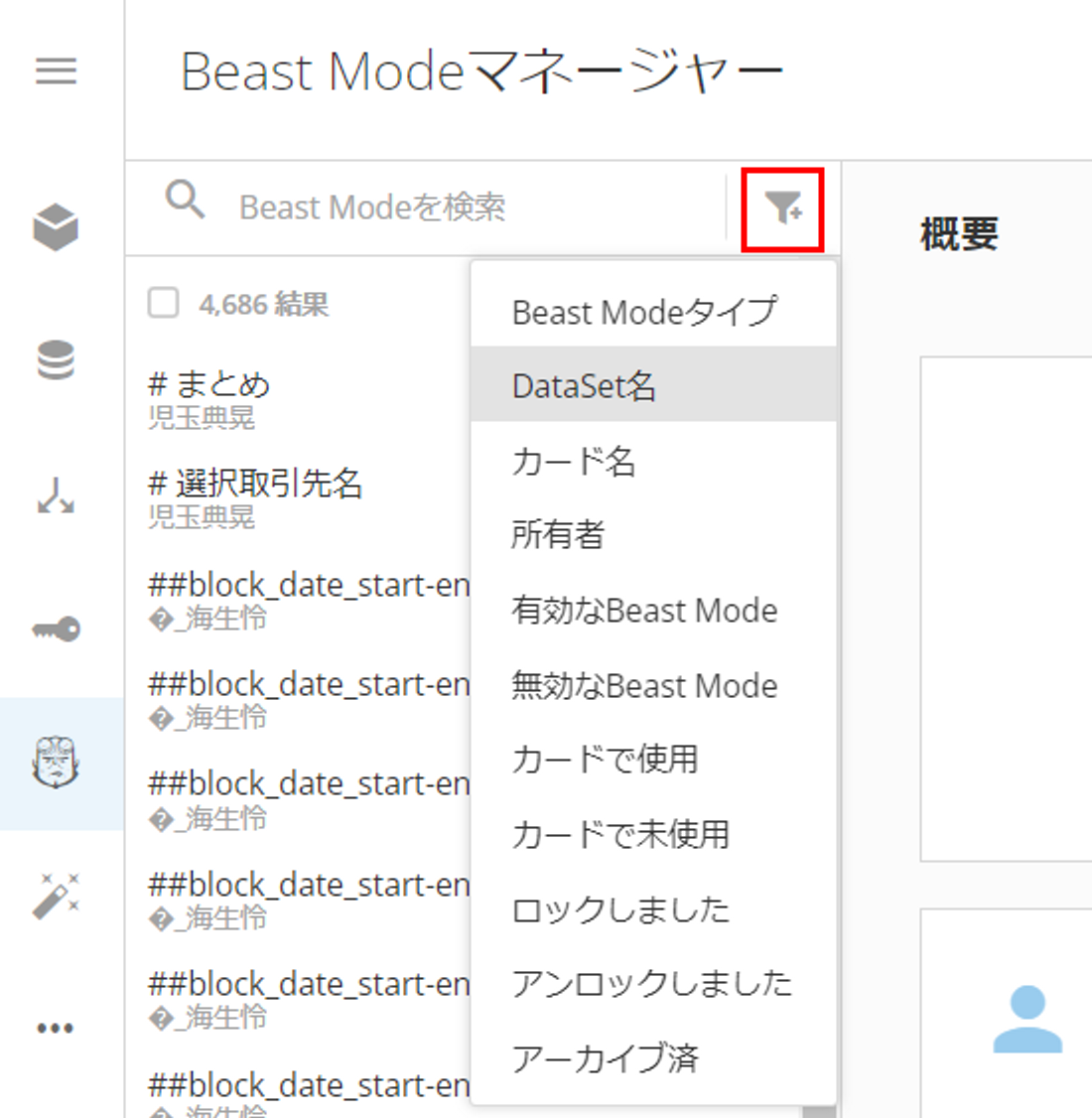Screen dimensions: 1092x1118
Task: Open the three-dots more sidebar icon
Action: (x=56, y=1029)
